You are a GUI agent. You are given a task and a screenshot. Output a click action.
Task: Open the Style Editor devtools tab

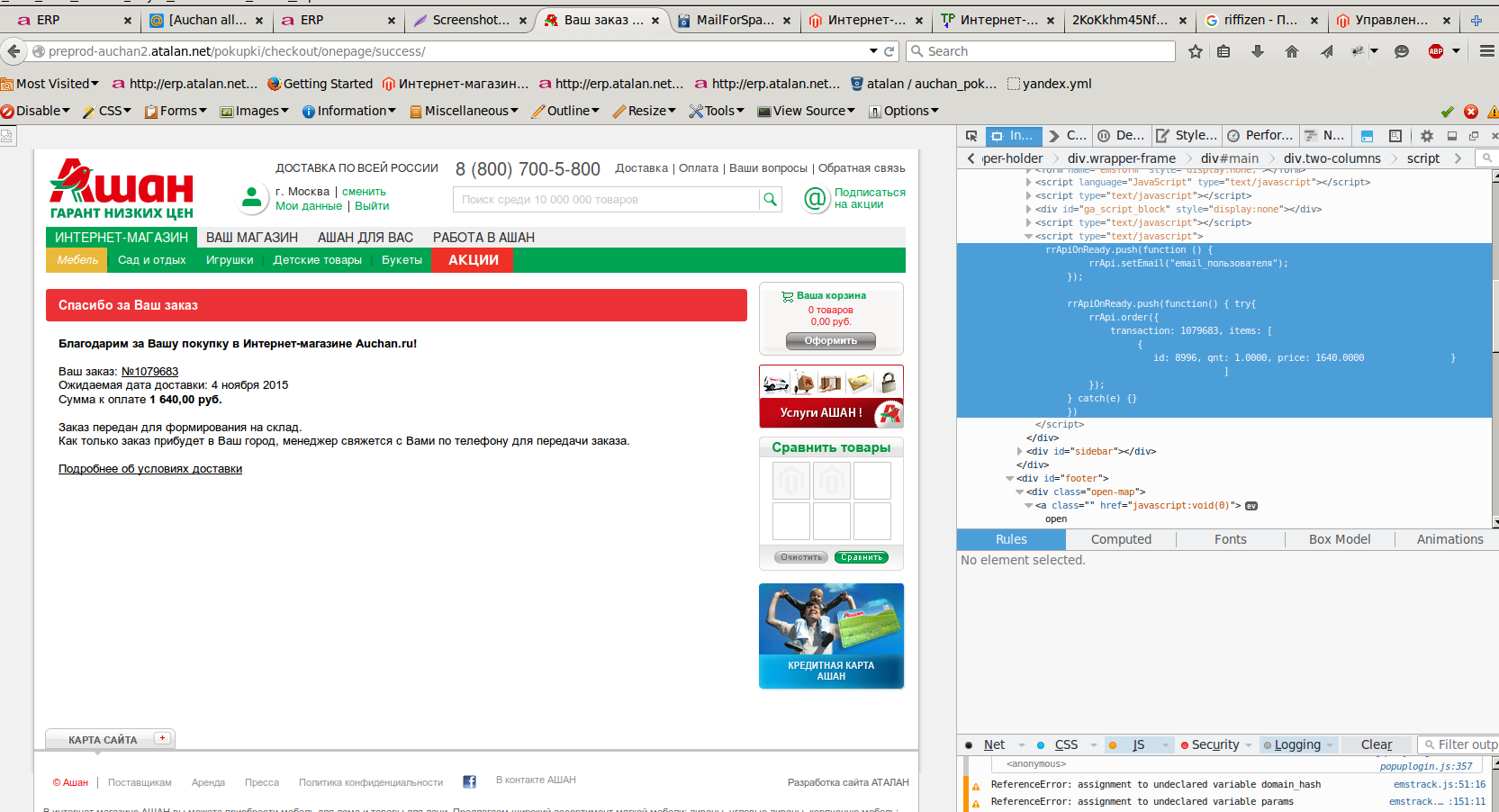point(1187,136)
